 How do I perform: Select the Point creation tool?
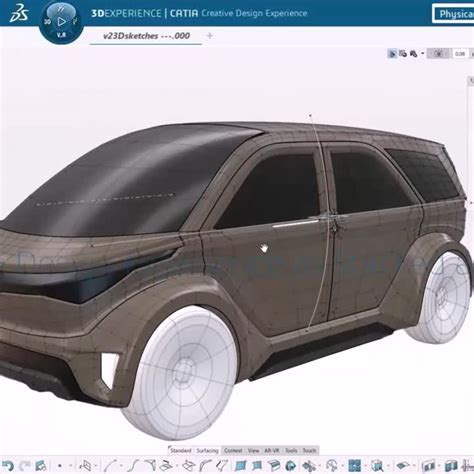[x=60, y=466]
